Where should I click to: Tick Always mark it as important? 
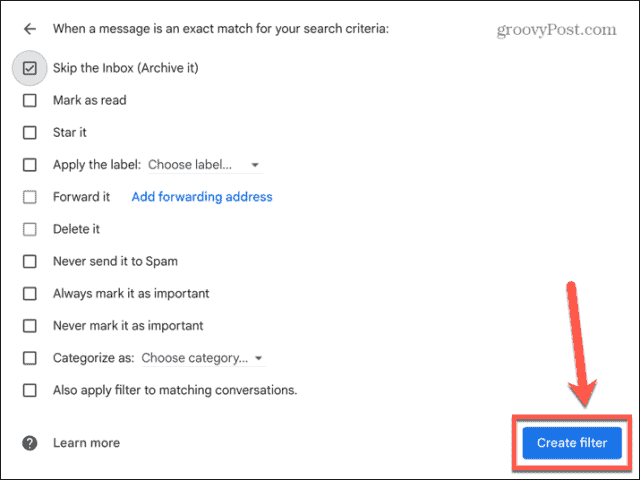pos(30,294)
